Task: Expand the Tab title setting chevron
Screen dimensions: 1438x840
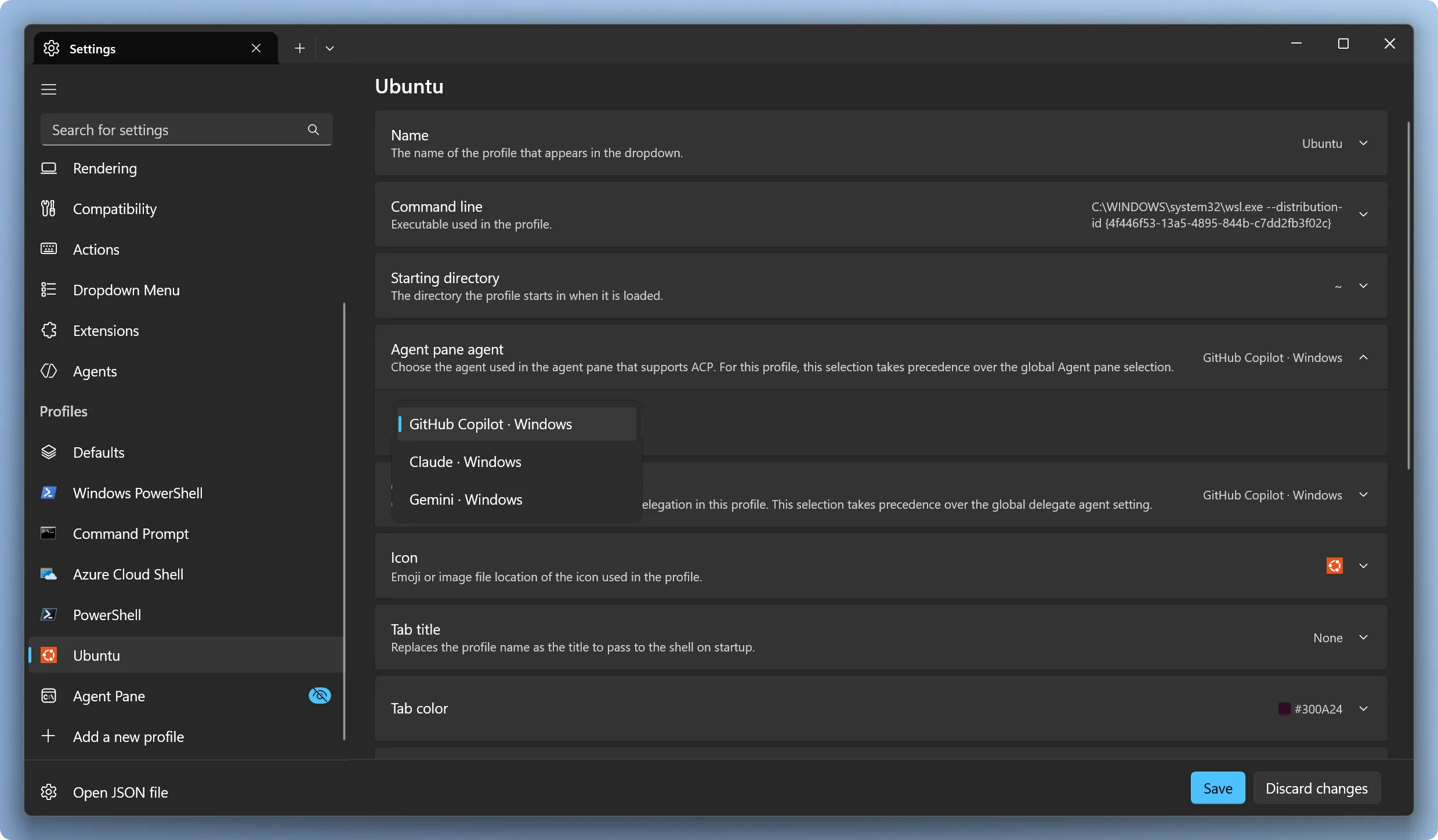Action: pyautogui.click(x=1364, y=638)
